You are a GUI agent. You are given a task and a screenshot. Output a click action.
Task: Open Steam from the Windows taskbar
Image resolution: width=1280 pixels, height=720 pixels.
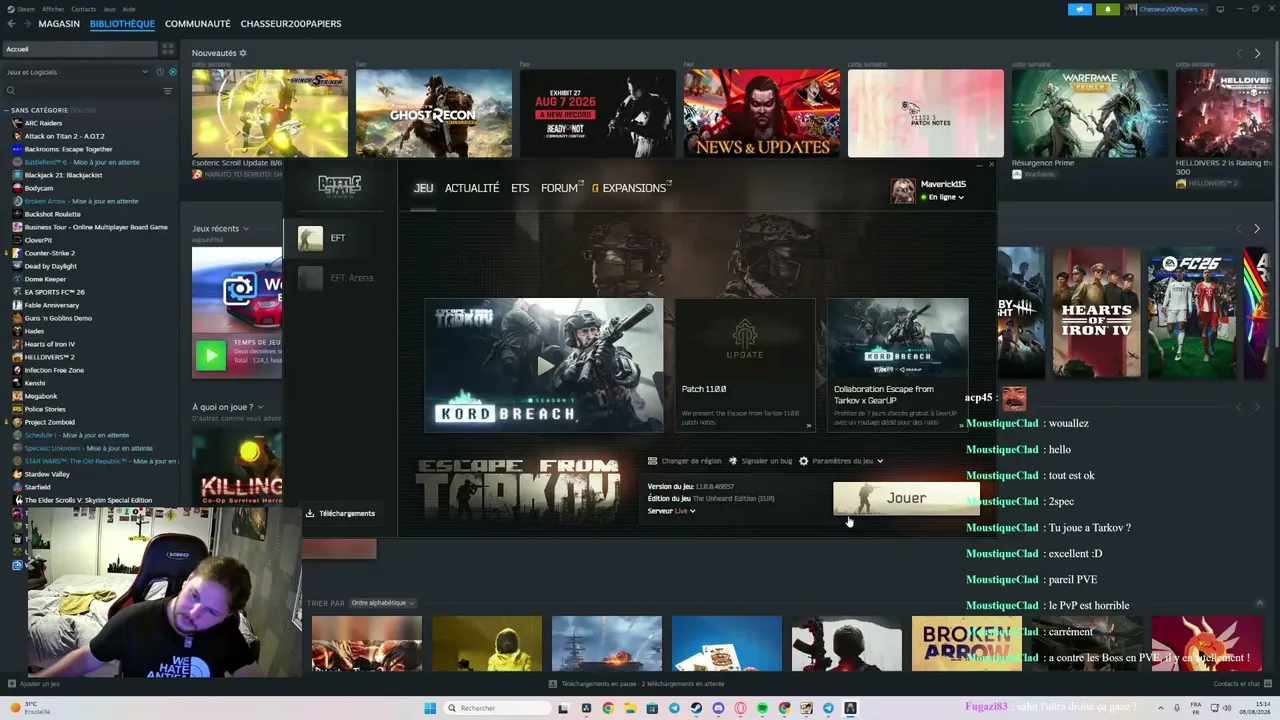pos(696,708)
